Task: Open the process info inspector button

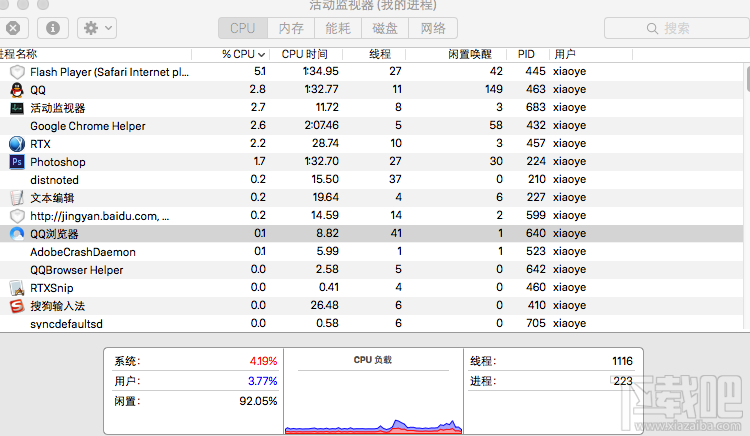Action: point(53,28)
